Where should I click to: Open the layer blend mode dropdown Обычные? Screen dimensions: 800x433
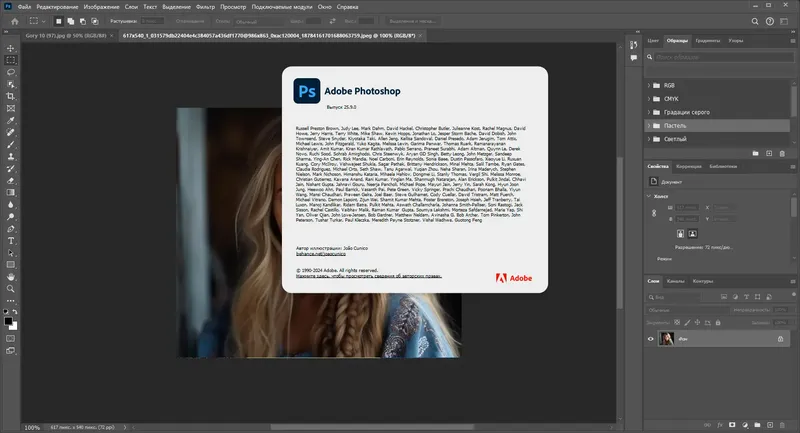(x=687, y=310)
